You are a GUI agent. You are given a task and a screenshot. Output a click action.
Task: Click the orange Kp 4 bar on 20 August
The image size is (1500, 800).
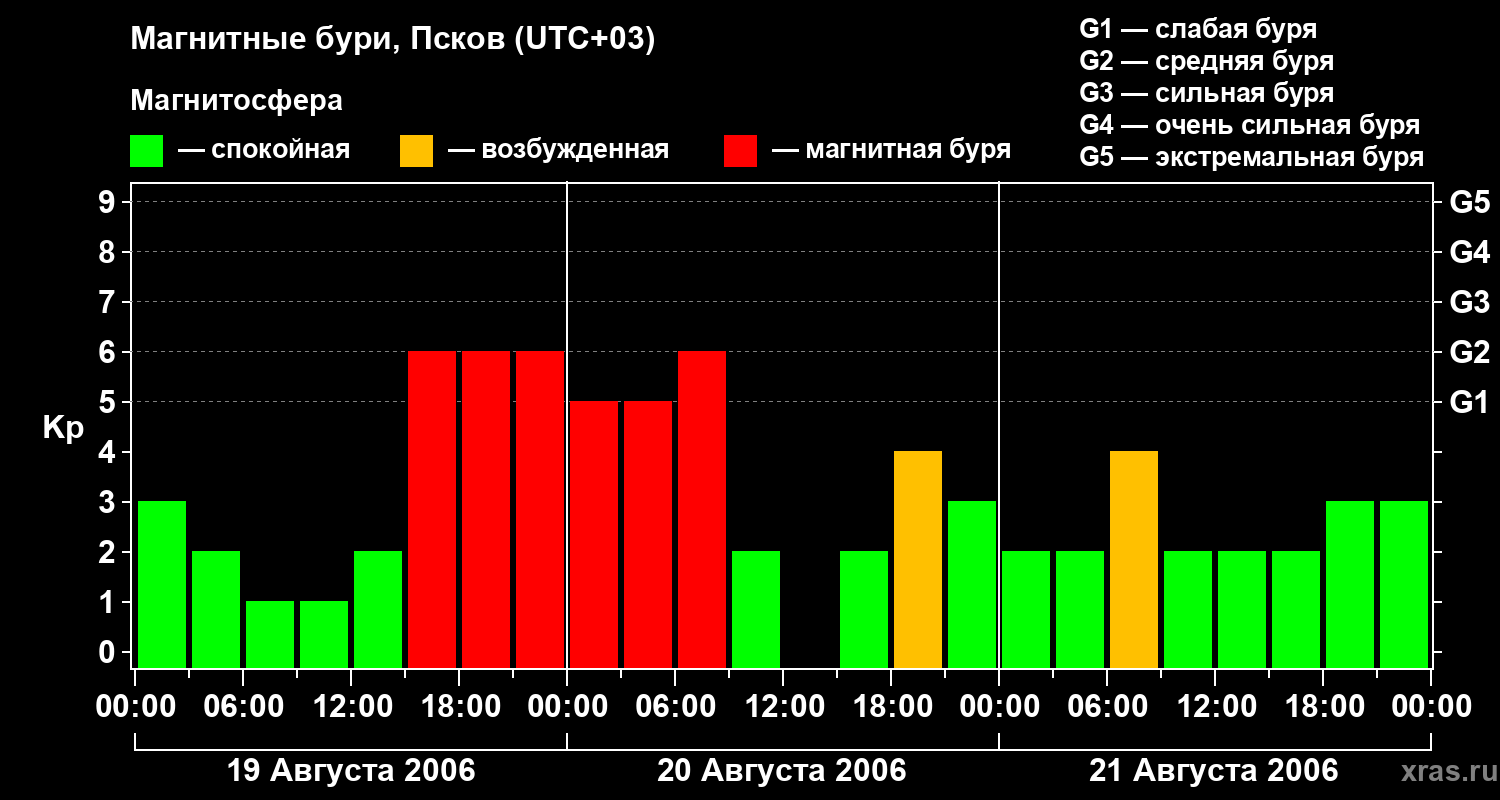918,560
